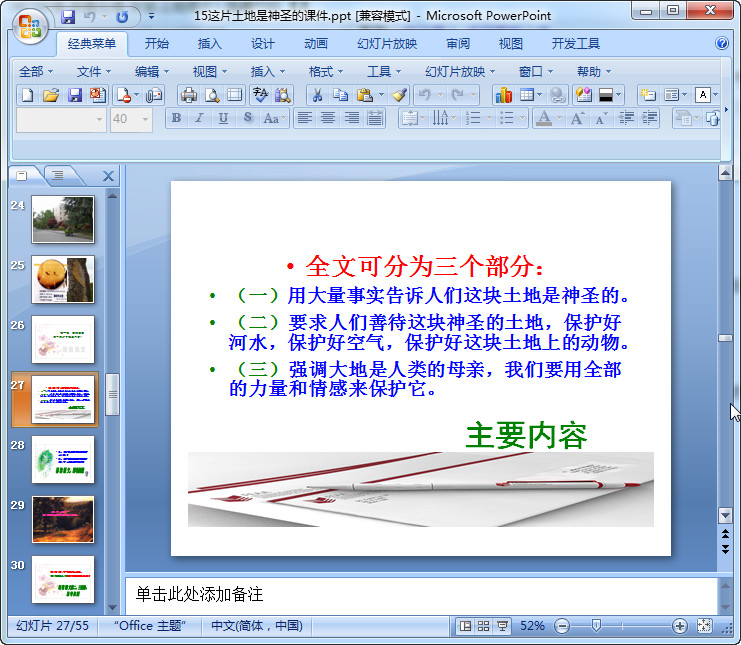Paste using the clipboard icon
The height and width of the screenshot is (645, 741).
[364, 95]
